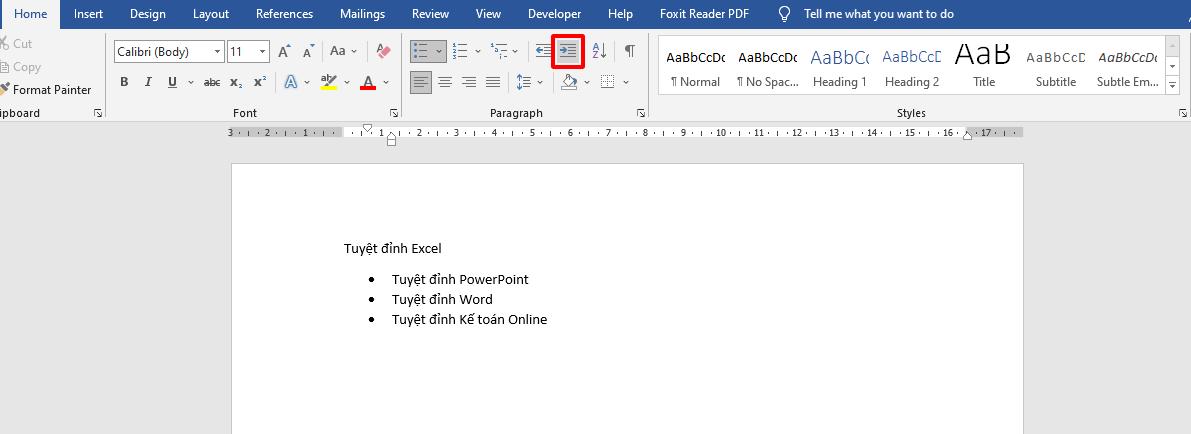Click the Copy command
The height and width of the screenshot is (434, 1191).
pos(21,67)
